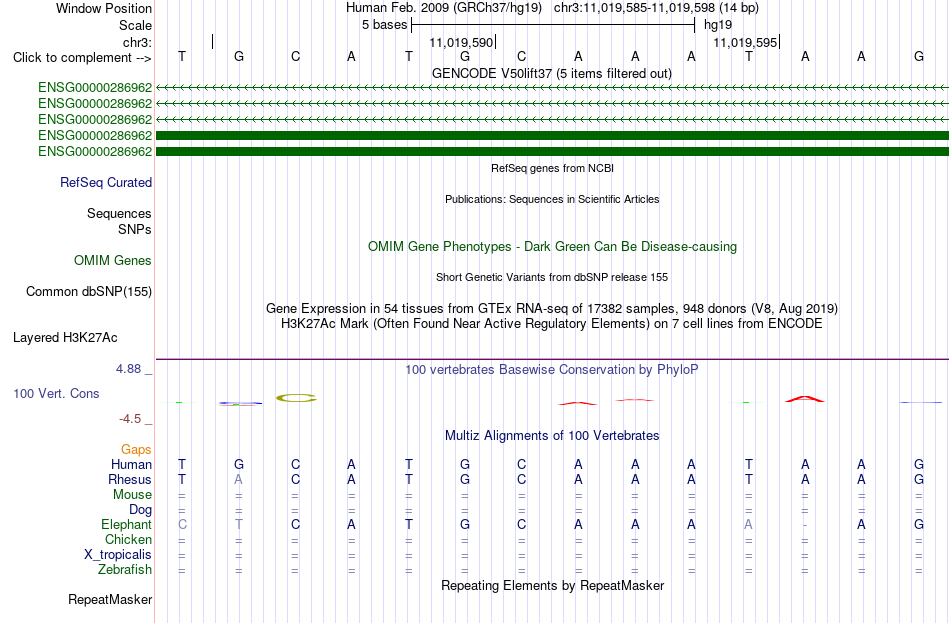Viewport: 950px width, 623px height.
Task: Select the Chicken alignment row label
Action: [128, 539]
